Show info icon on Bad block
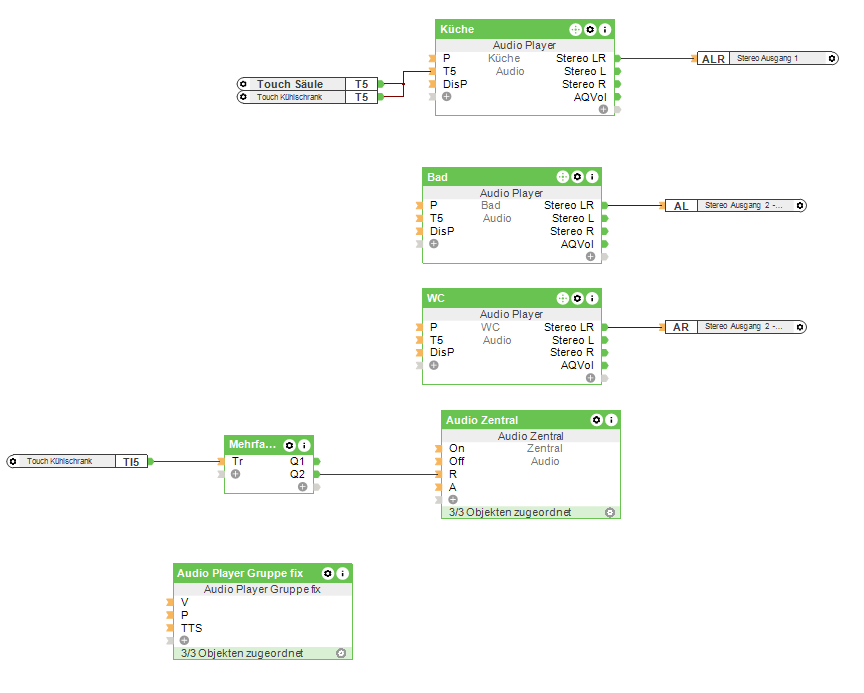This screenshot has width=864, height=693. point(592,177)
